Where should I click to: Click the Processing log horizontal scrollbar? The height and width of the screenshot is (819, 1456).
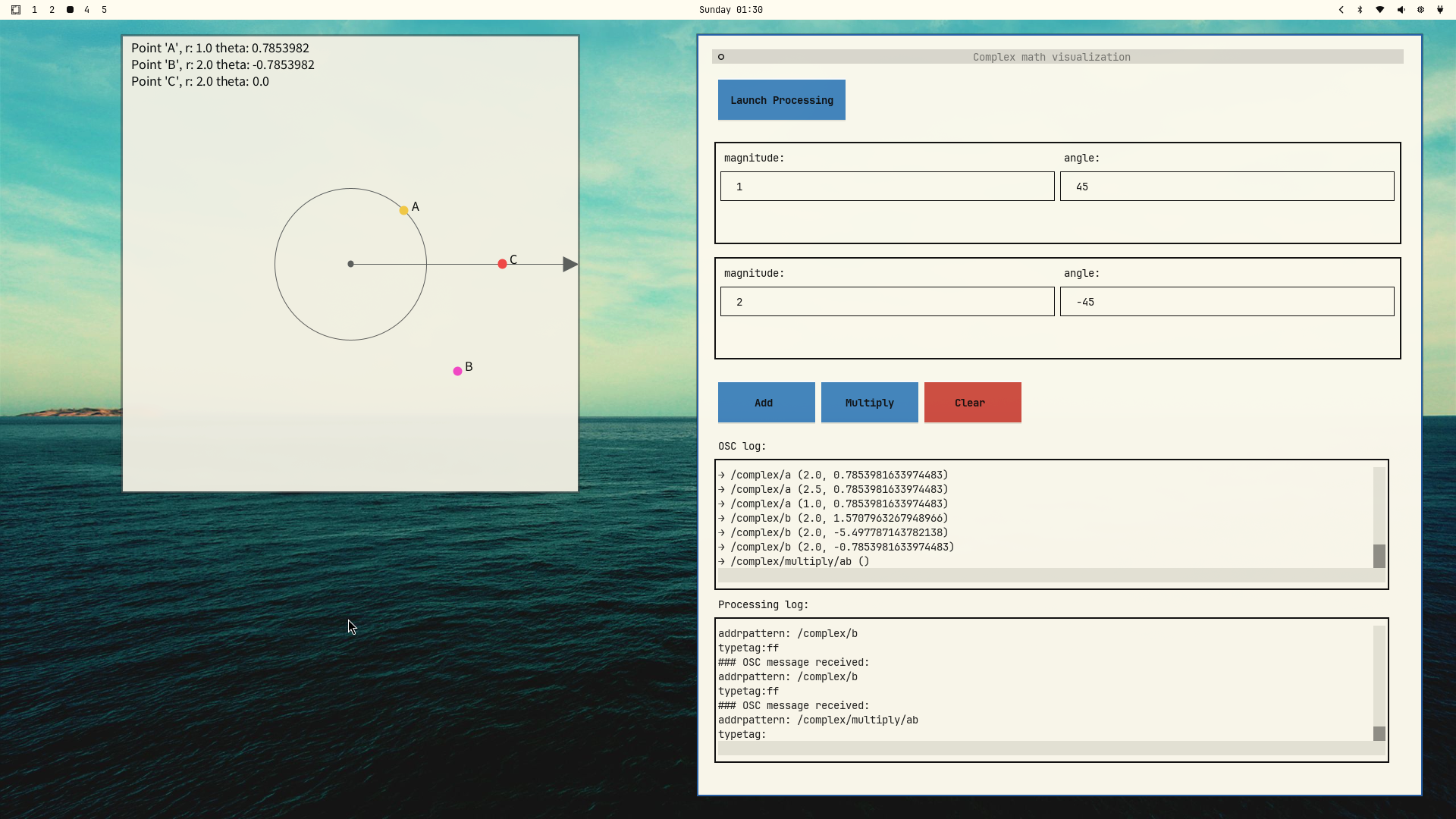coord(1051,748)
